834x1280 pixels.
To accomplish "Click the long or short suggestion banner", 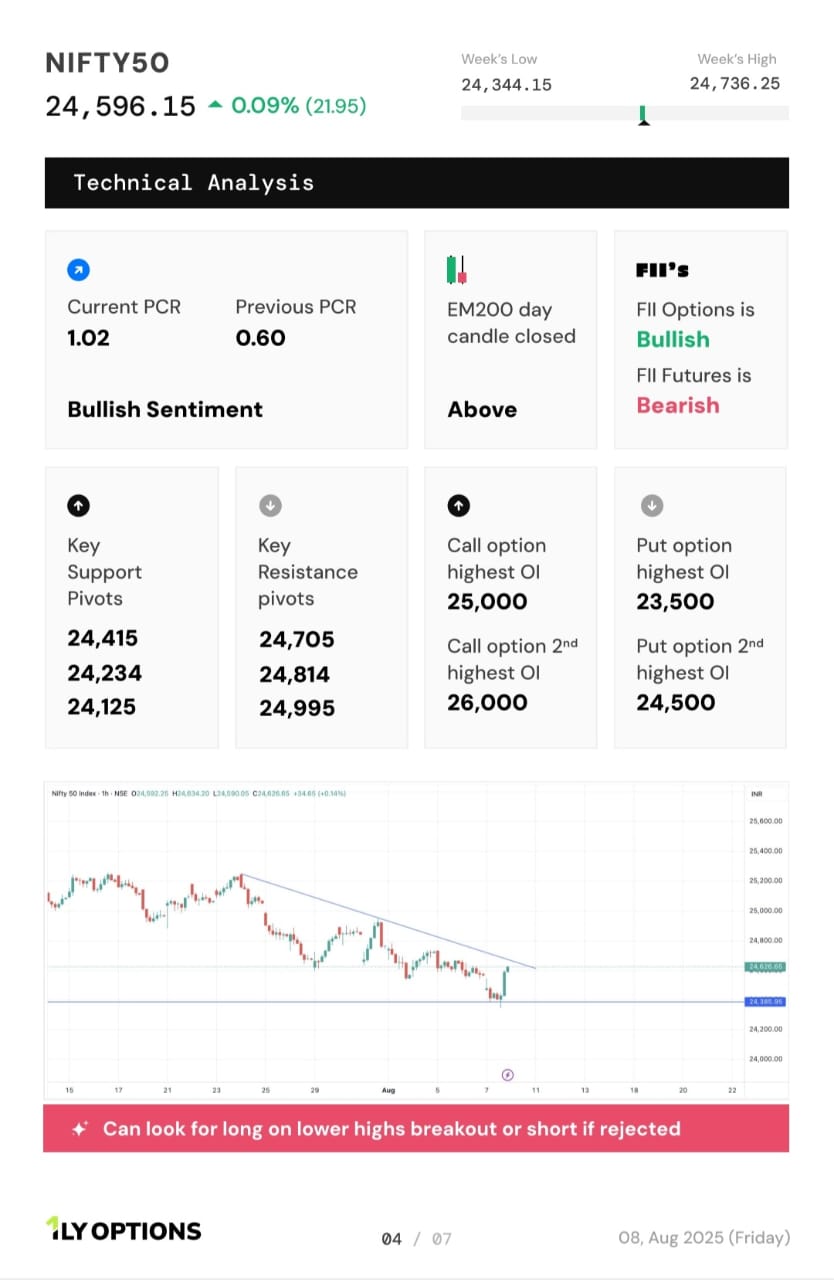I will pyautogui.click(x=416, y=1128).
